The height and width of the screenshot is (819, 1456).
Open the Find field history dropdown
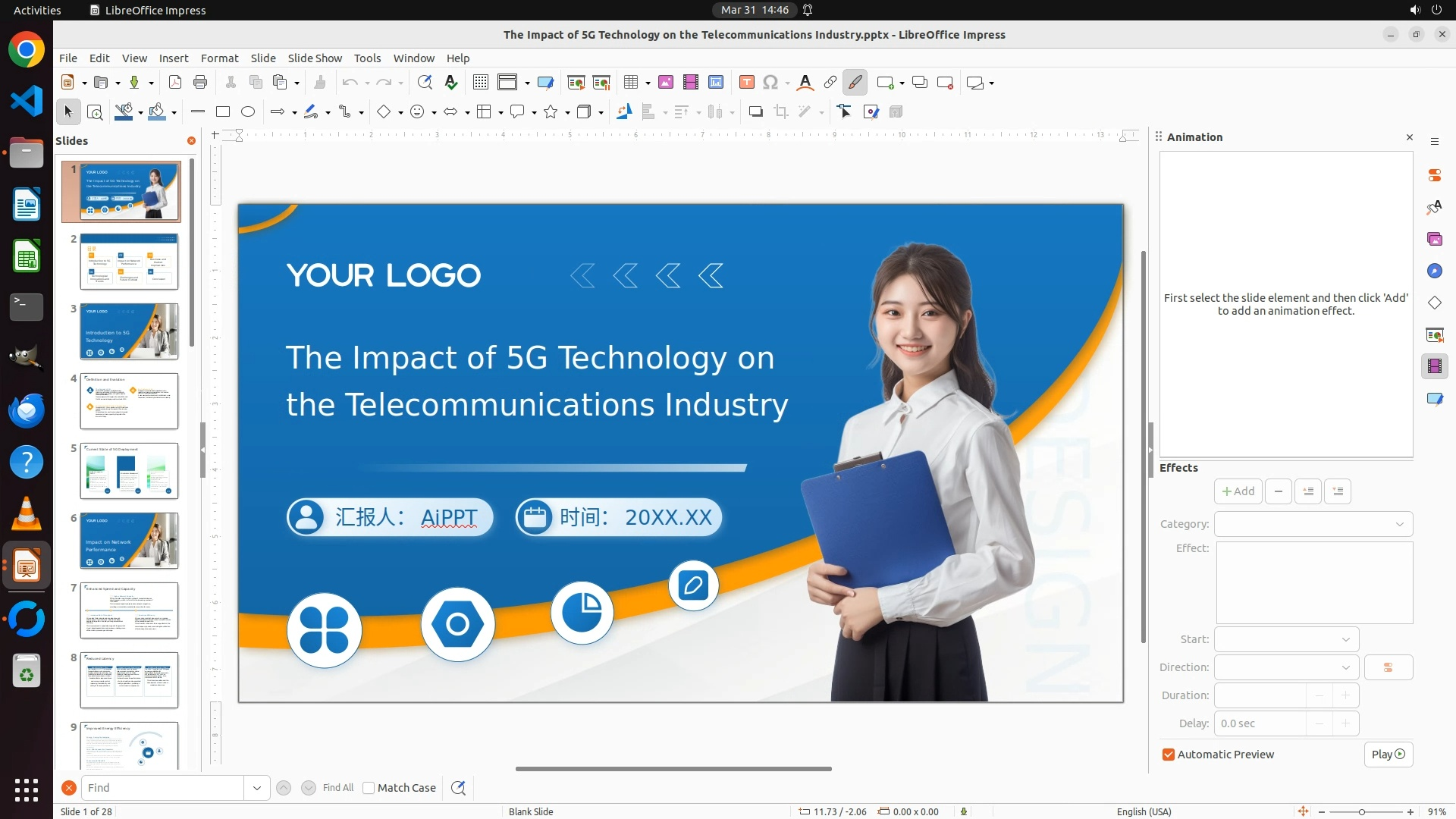point(257,788)
